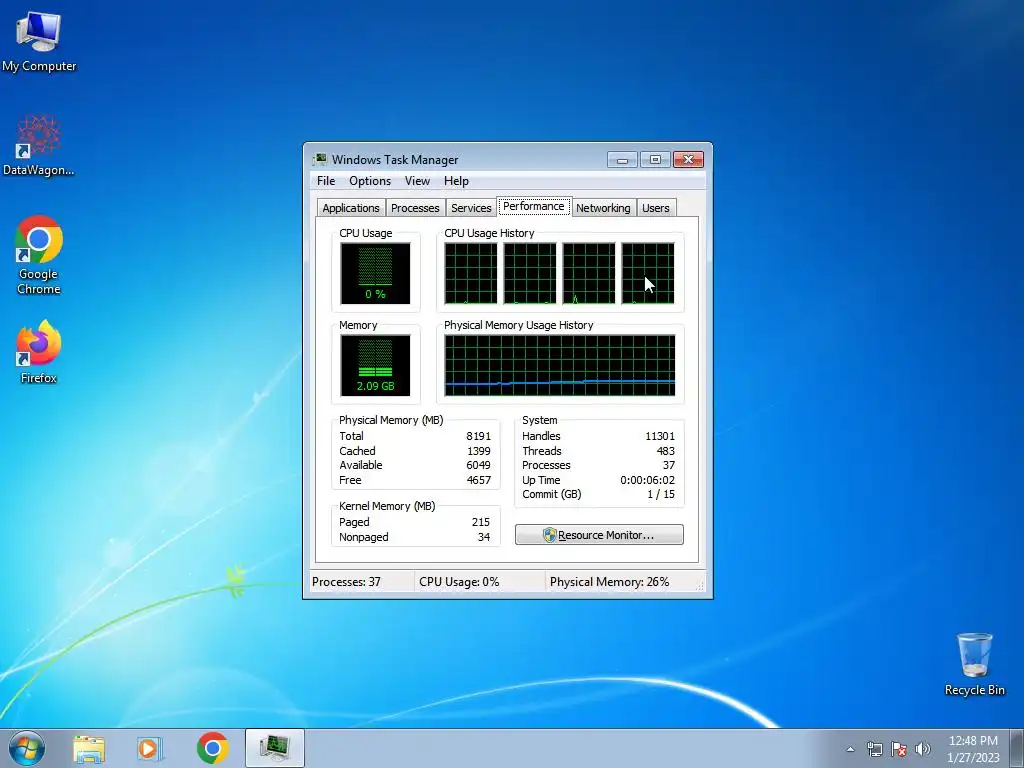Open Chrome from the taskbar
The width and height of the screenshot is (1024, 768).
pos(212,748)
